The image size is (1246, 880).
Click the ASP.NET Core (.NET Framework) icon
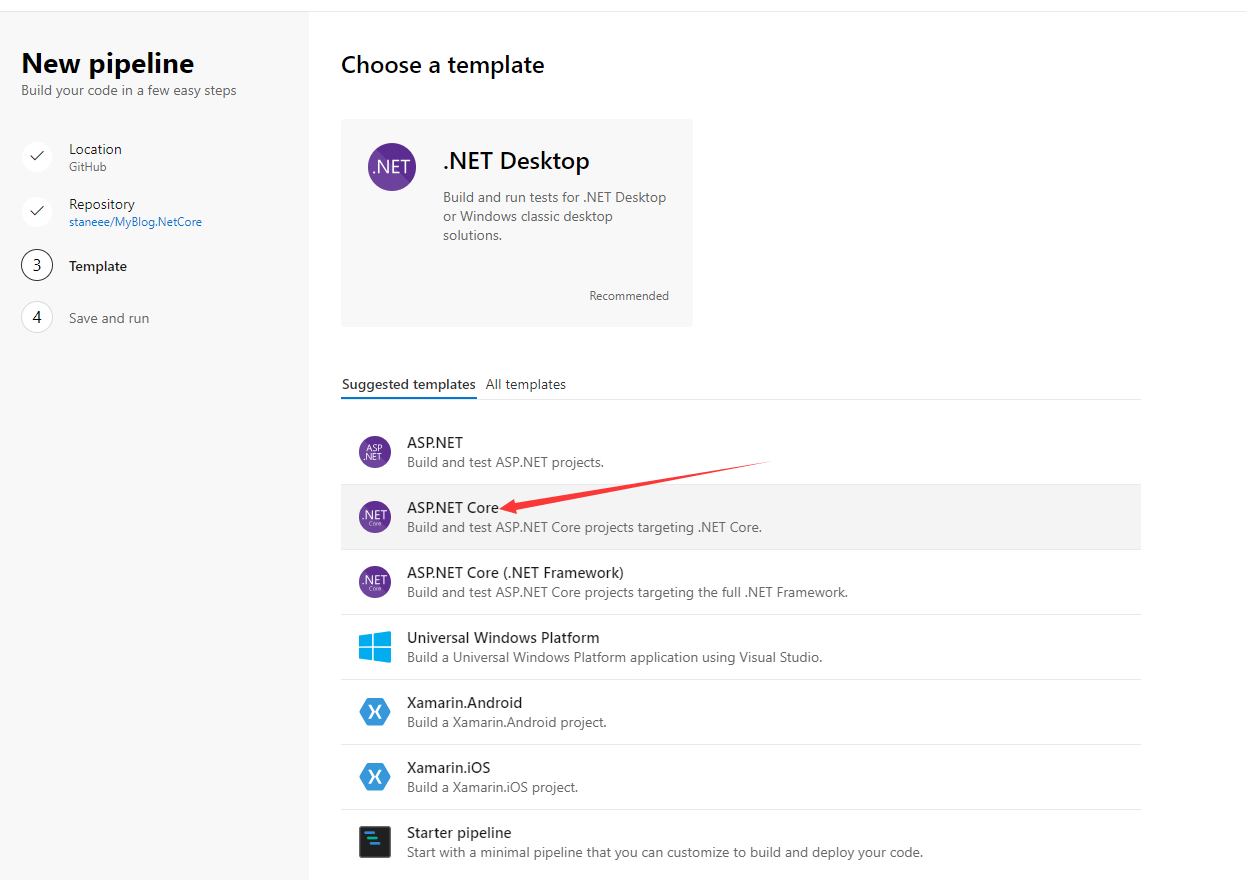point(375,582)
